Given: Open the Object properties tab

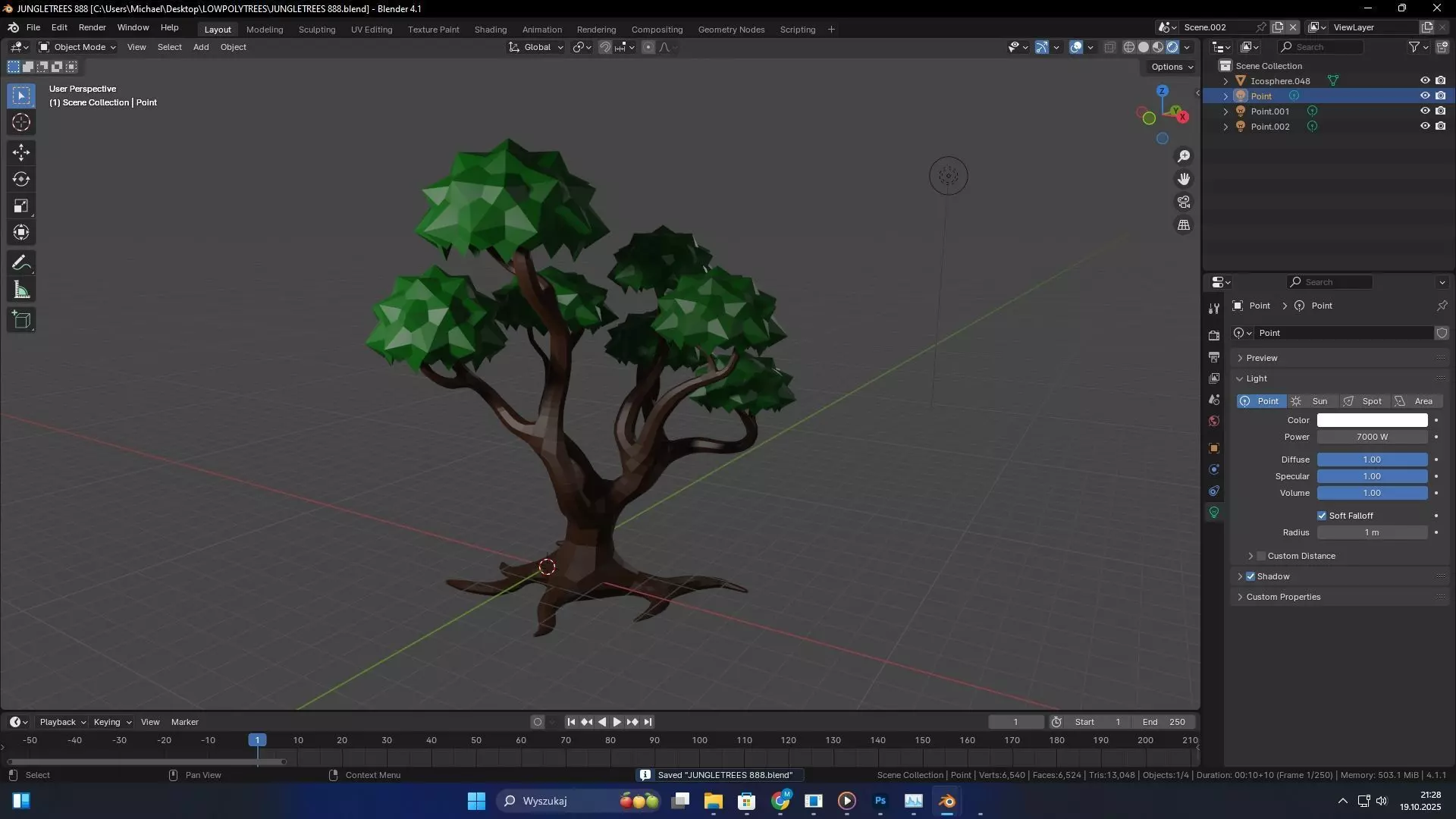Looking at the screenshot, I should [1214, 448].
